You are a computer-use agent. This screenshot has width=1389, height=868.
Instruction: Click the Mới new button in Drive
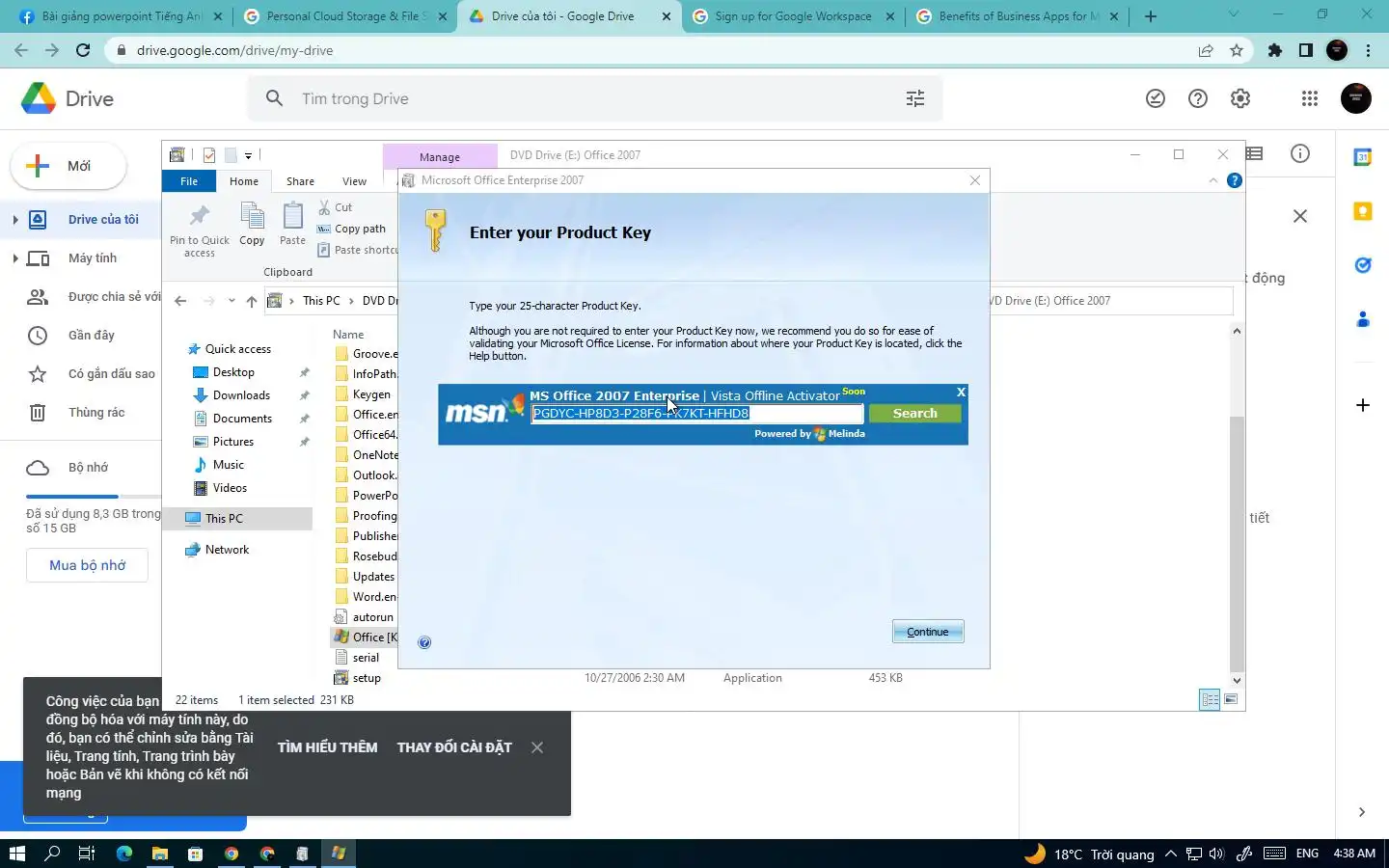tap(68, 166)
